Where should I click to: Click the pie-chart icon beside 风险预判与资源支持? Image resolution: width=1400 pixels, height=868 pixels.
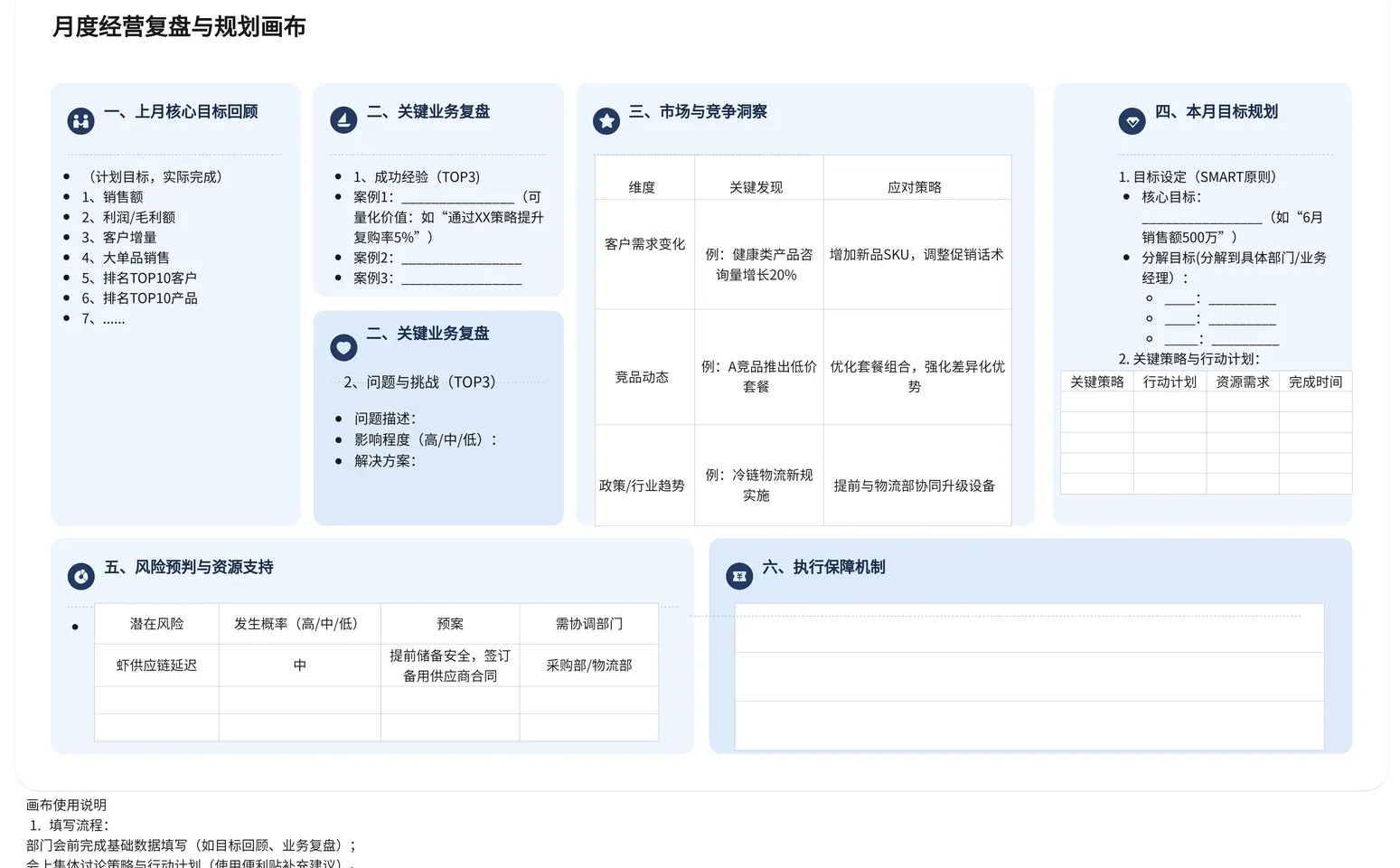80,575
